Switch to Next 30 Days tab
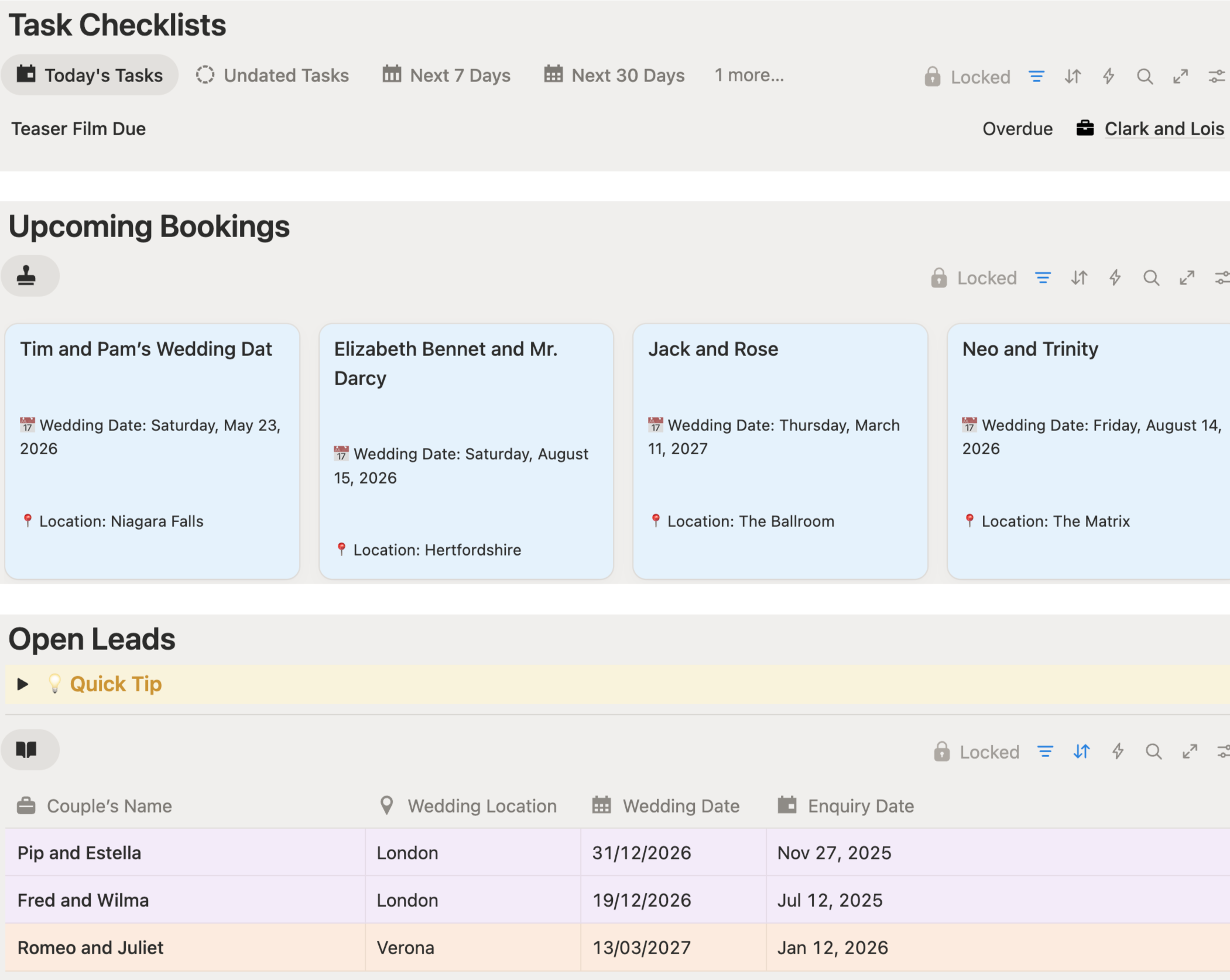The height and width of the screenshot is (980, 1230). pos(614,75)
